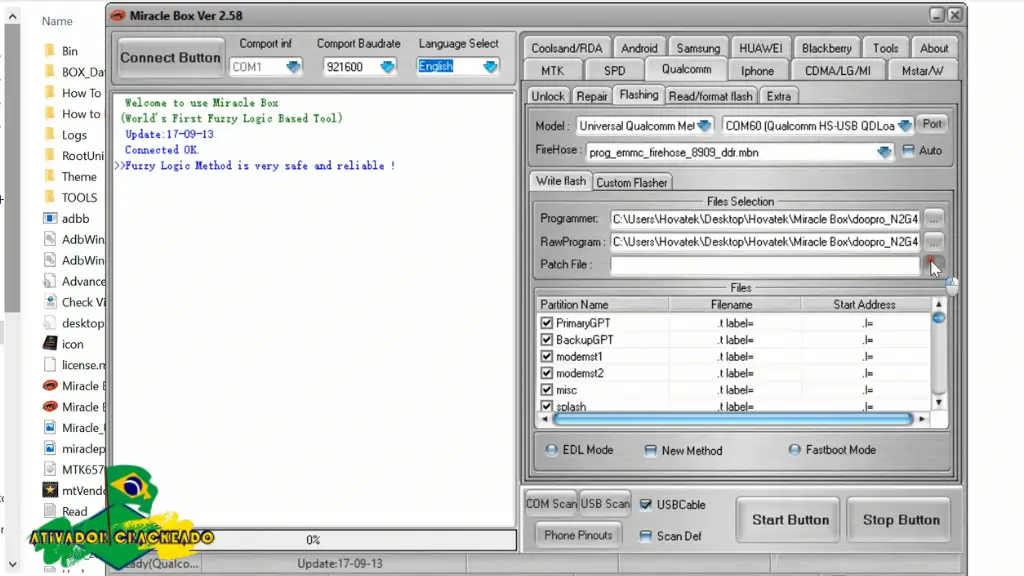
Task: Click the 0% progress bar
Action: click(313, 540)
